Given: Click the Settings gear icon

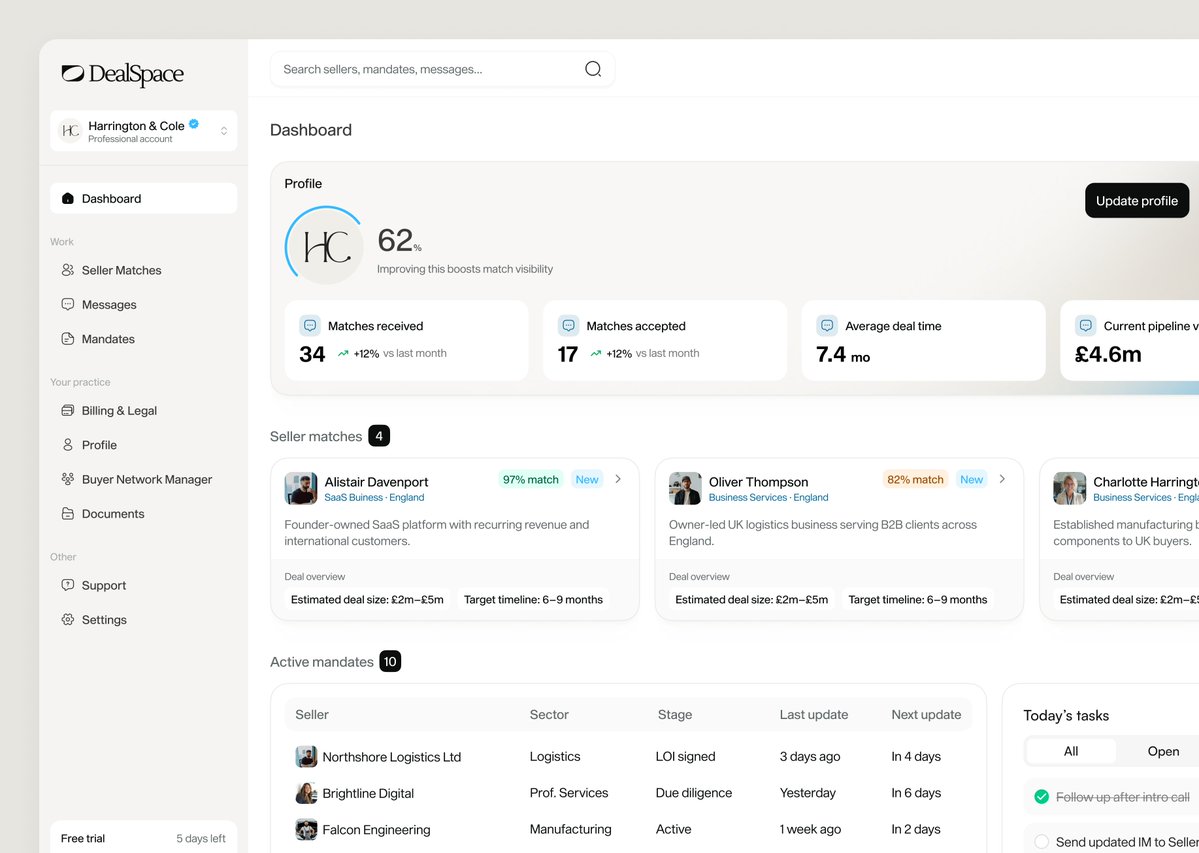Looking at the screenshot, I should (67, 620).
